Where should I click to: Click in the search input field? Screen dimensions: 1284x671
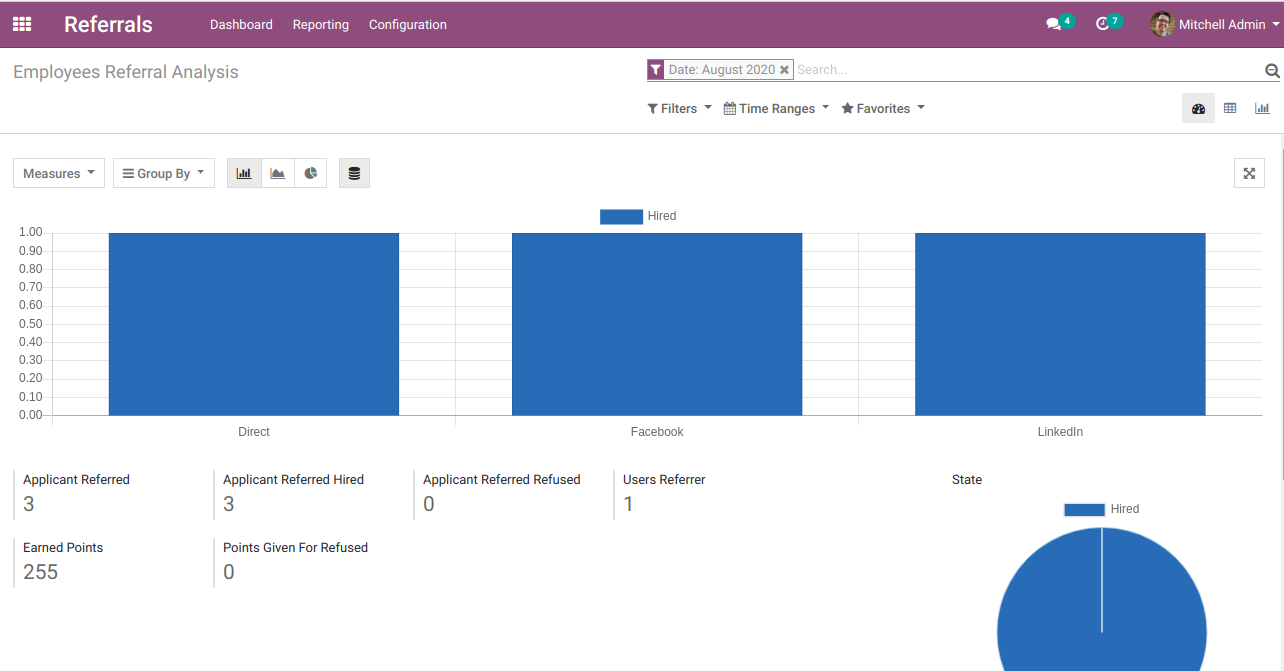[x=1028, y=70]
